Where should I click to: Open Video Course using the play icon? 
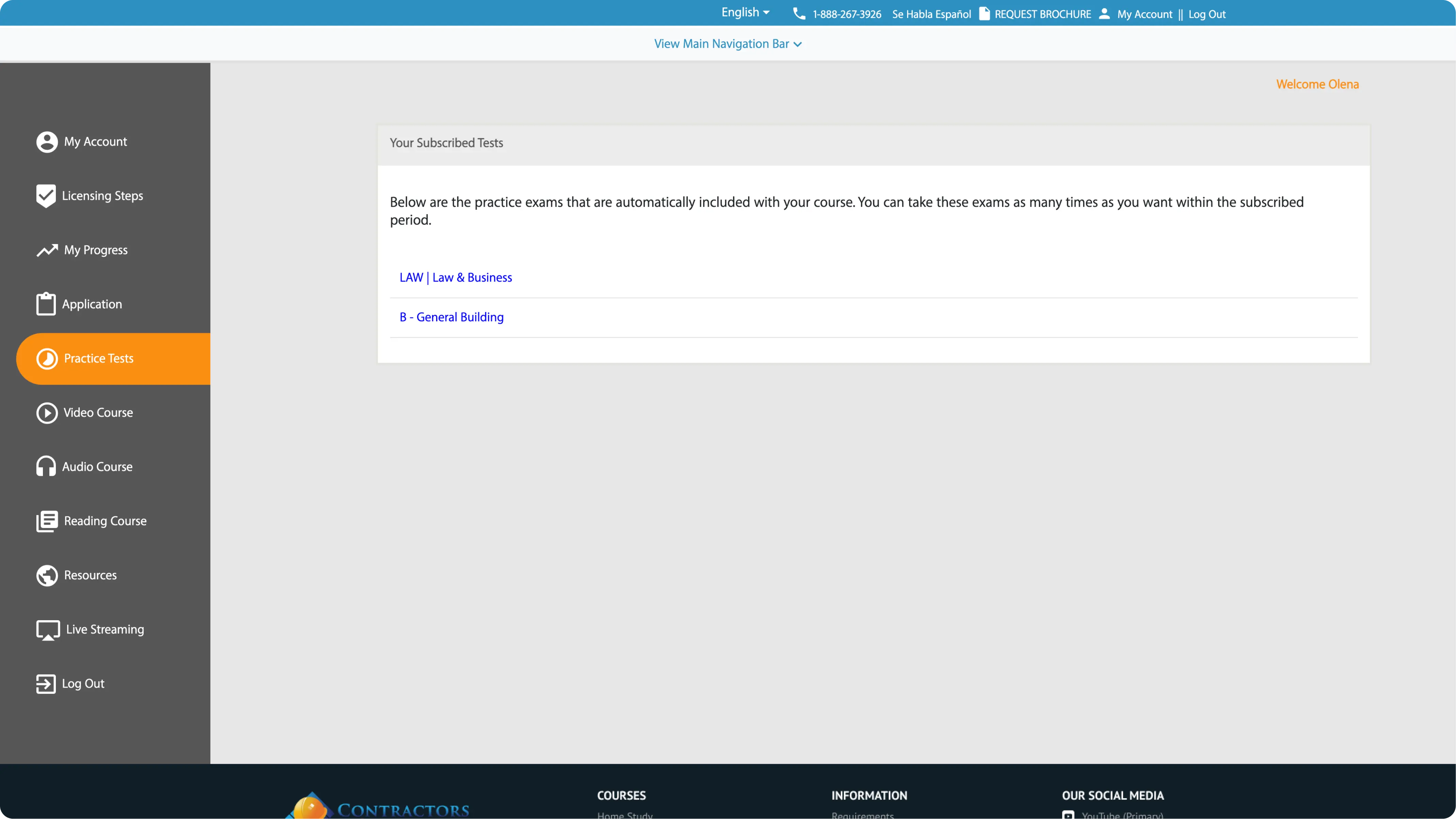(x=46, y=413)
